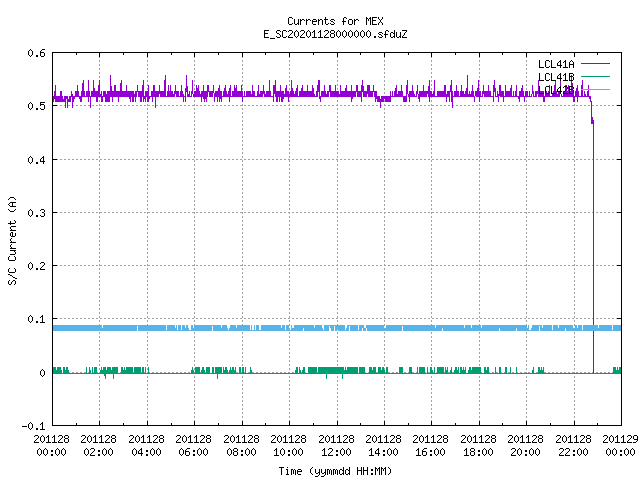Click the '201128 16:00' x-axis tick label
This screenshot has height=480, width=640.
click(x=431, y=446)
